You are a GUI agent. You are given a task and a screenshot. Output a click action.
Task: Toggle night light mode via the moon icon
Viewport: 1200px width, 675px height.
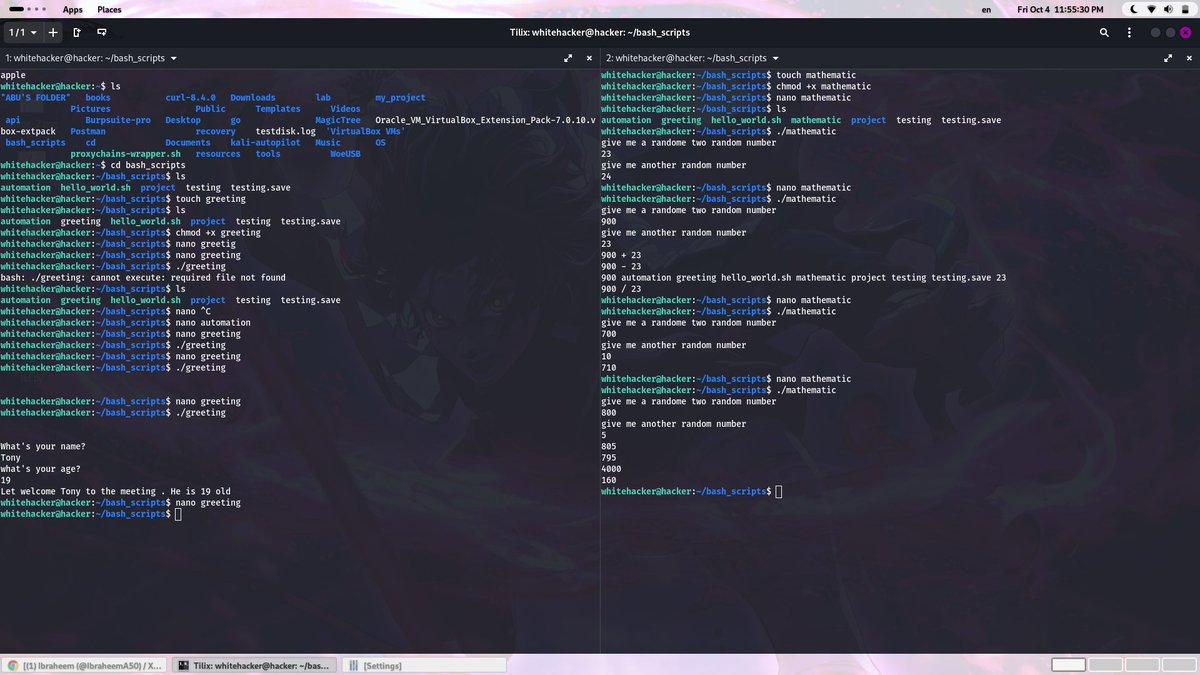[x=1134, y=9]
